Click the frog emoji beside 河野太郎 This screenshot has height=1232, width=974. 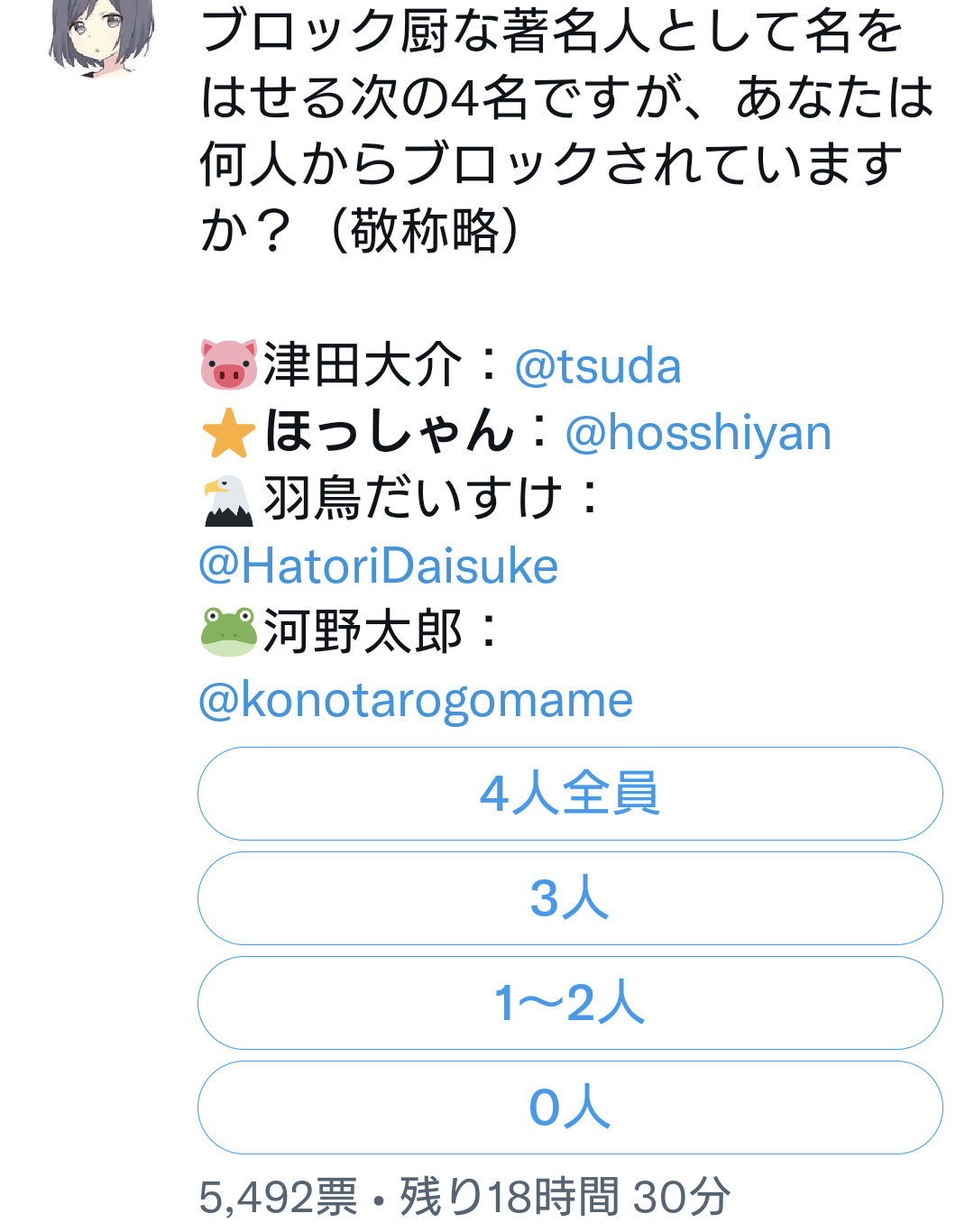(x=229, y=631)
